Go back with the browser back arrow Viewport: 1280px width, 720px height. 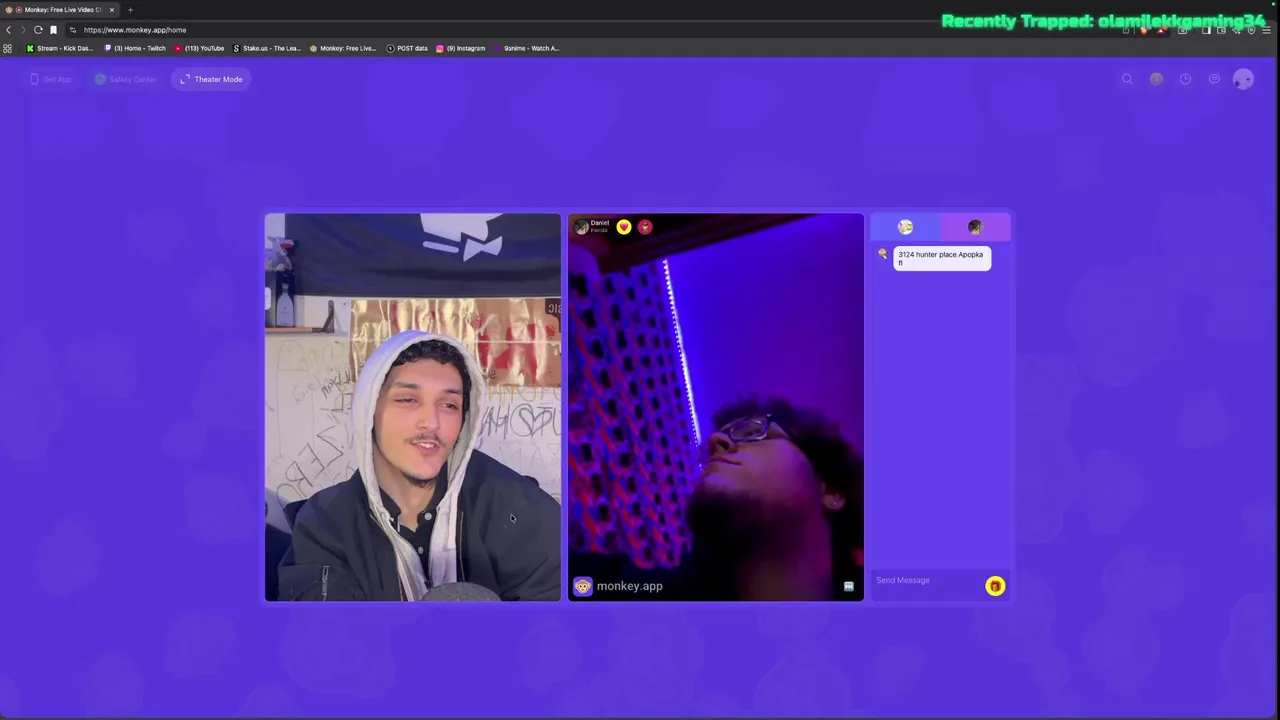(x=8, y=30)
